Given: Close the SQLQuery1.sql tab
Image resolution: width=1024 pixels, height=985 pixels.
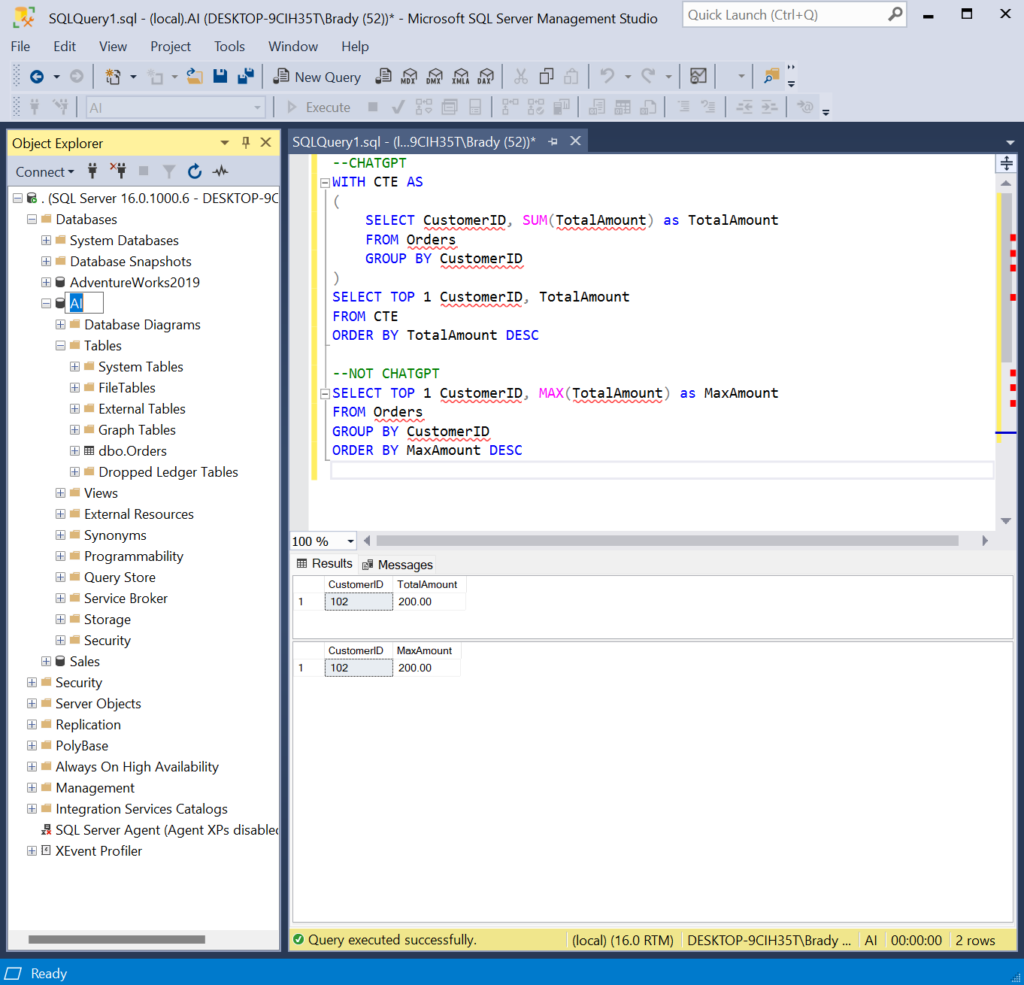Looking at the screenshot, I should 575,141.
